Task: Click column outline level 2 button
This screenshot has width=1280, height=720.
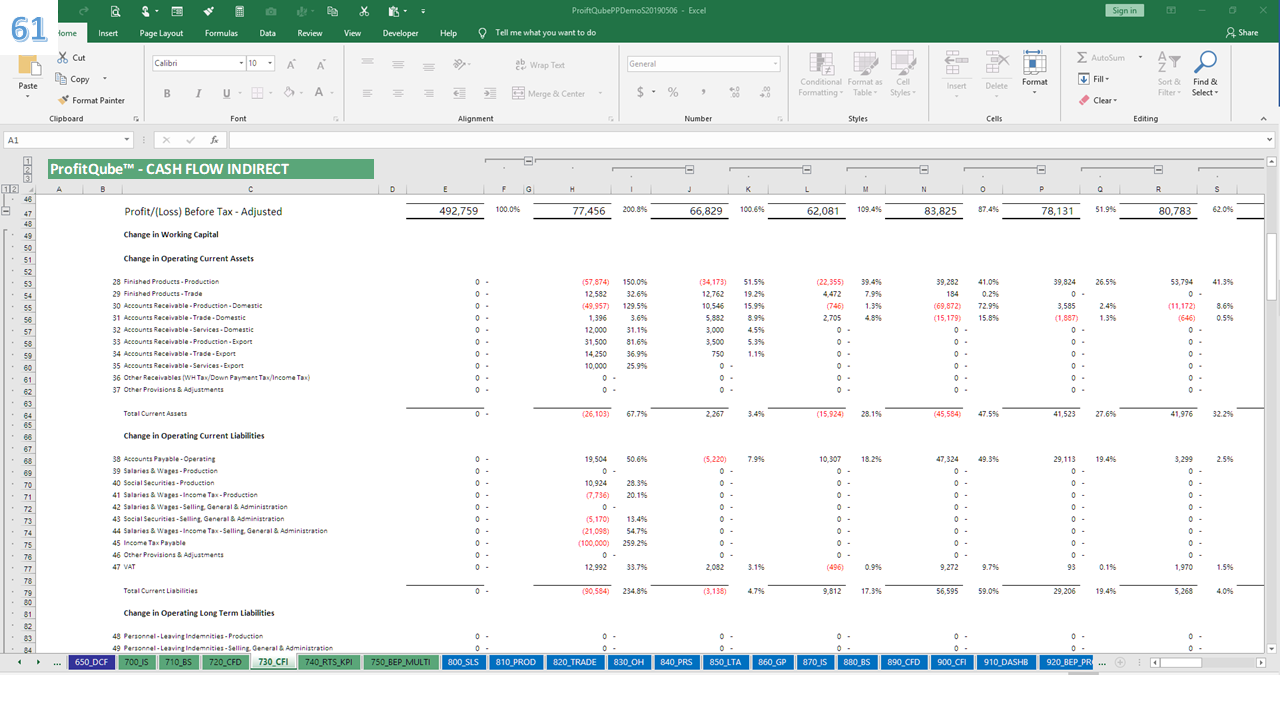Action: 27,170
